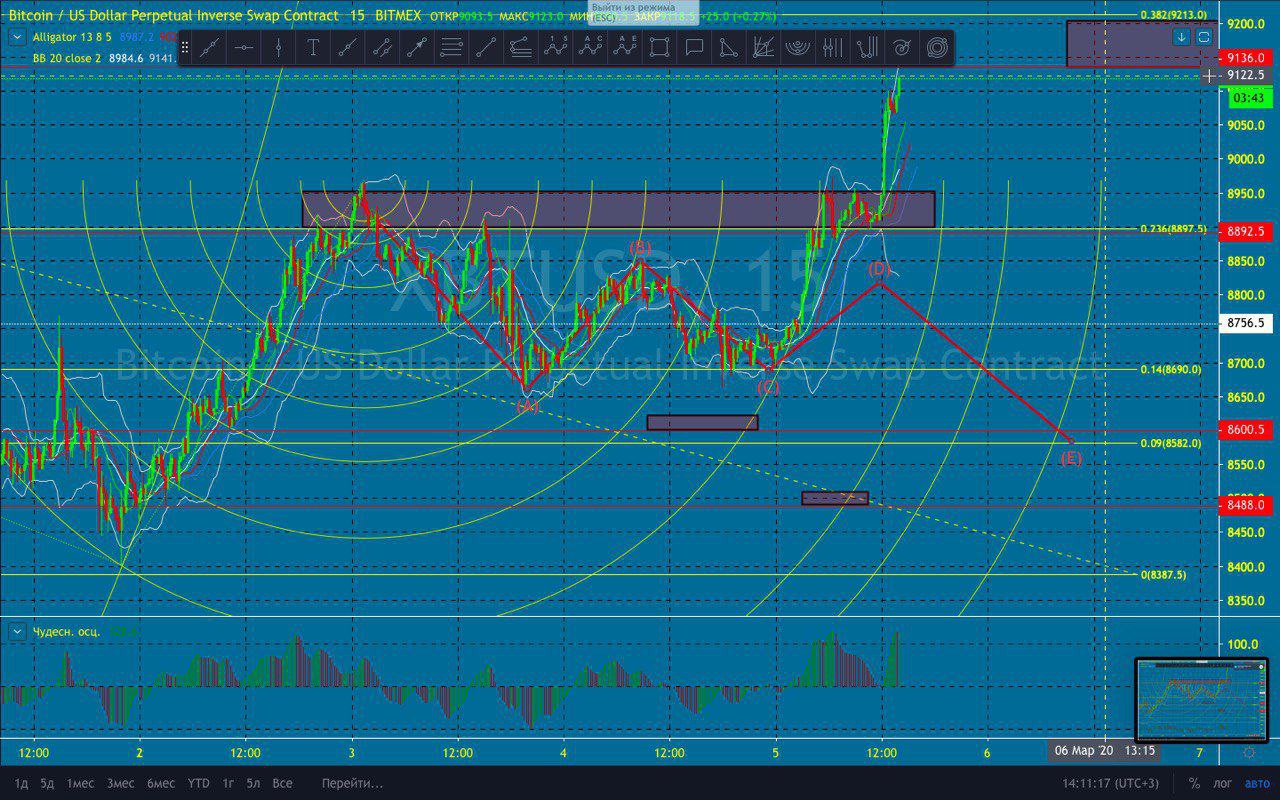The height and width of the screenshot is (800, 1280).
Task: Select the Fibonacci speed resistance arcs tool
Action: 798,47
